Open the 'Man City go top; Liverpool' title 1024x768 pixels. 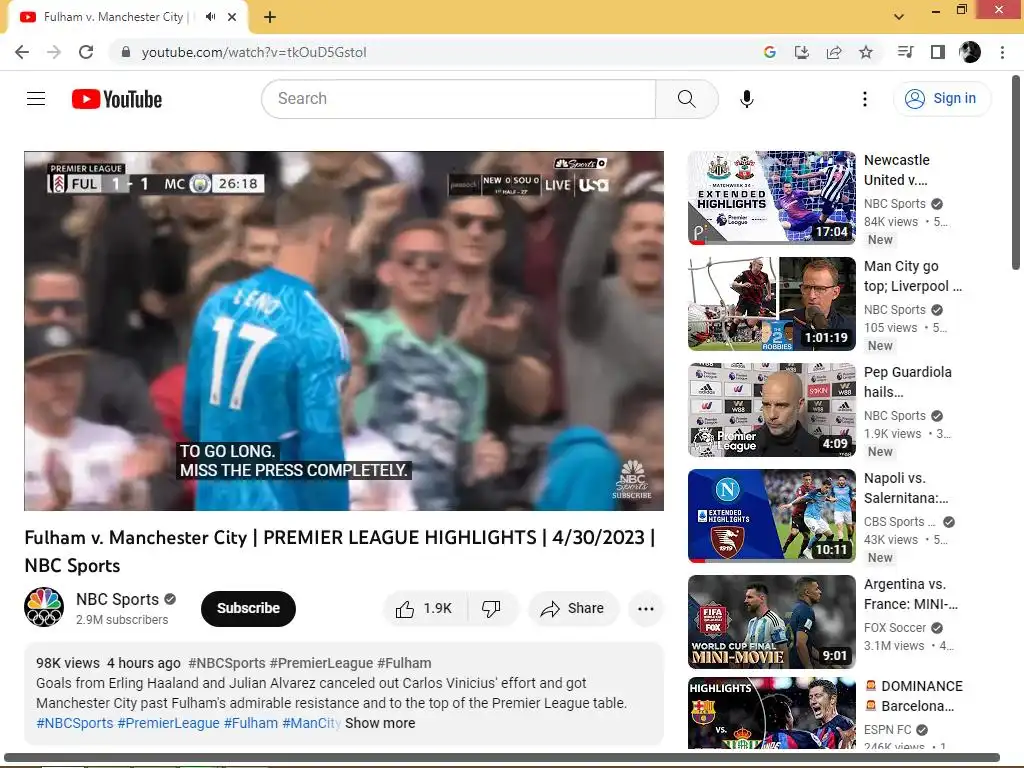click(913, 276)
